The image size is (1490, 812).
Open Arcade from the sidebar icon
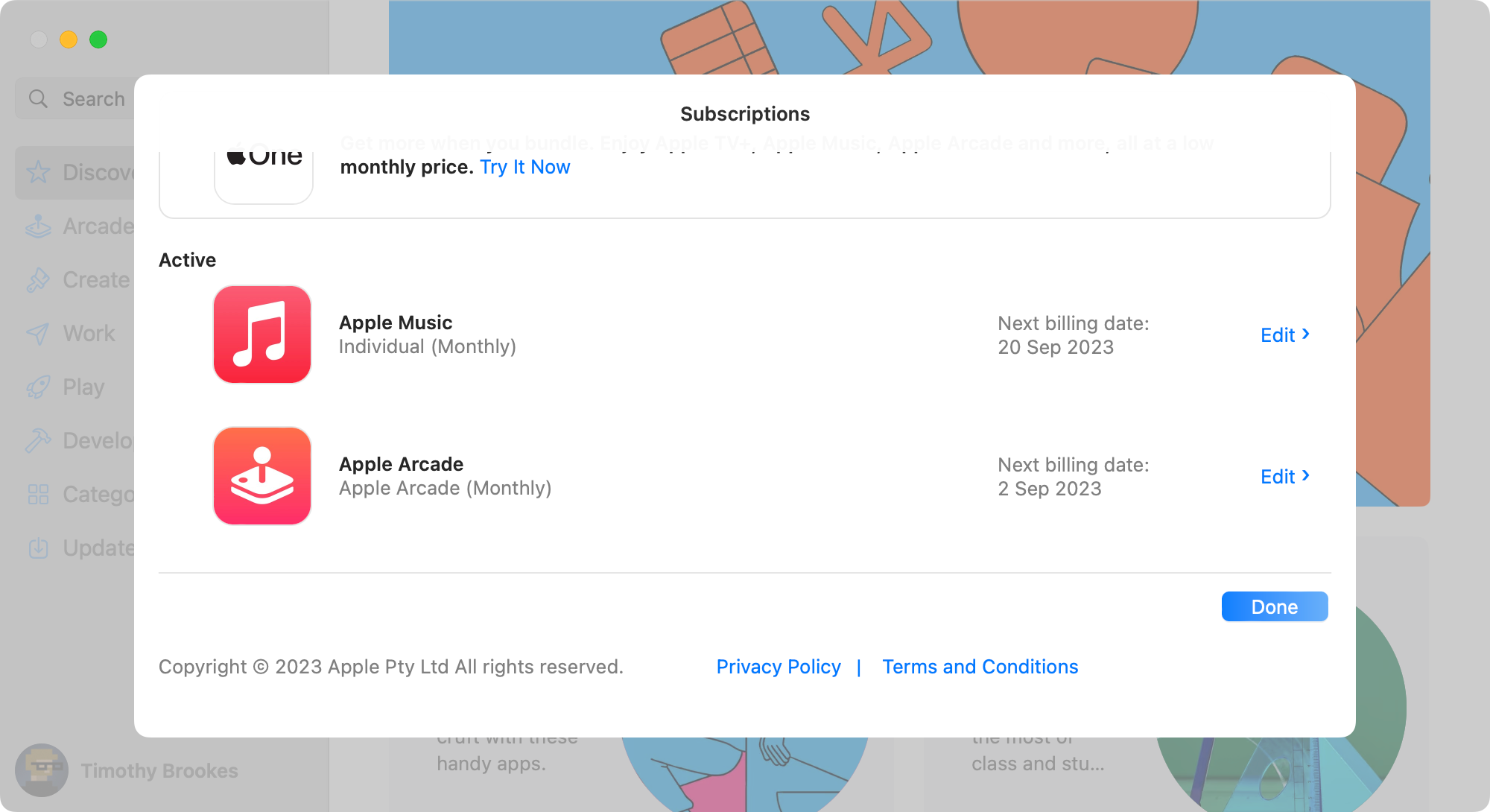[38, 226]
